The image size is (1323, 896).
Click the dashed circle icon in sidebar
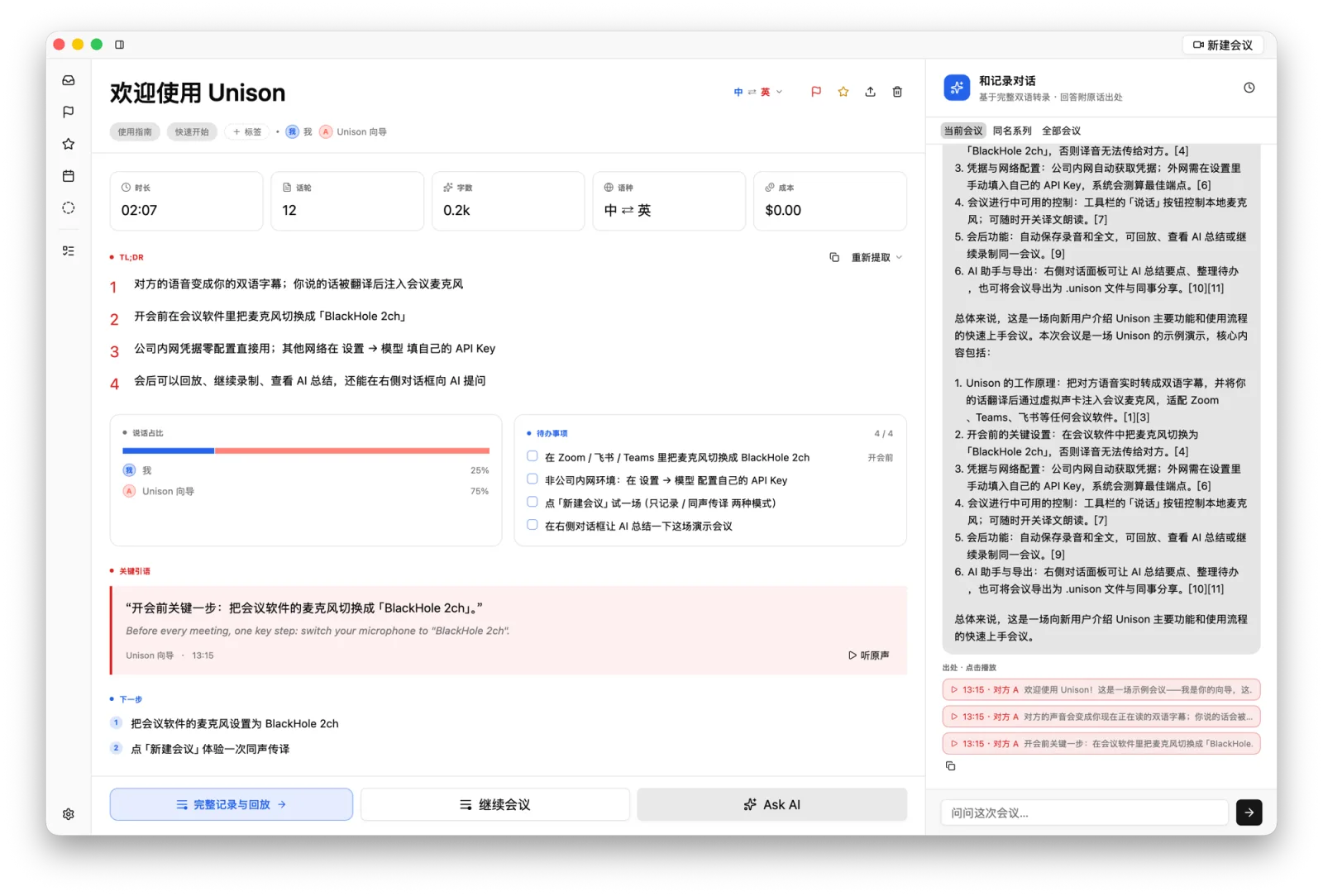69,208
